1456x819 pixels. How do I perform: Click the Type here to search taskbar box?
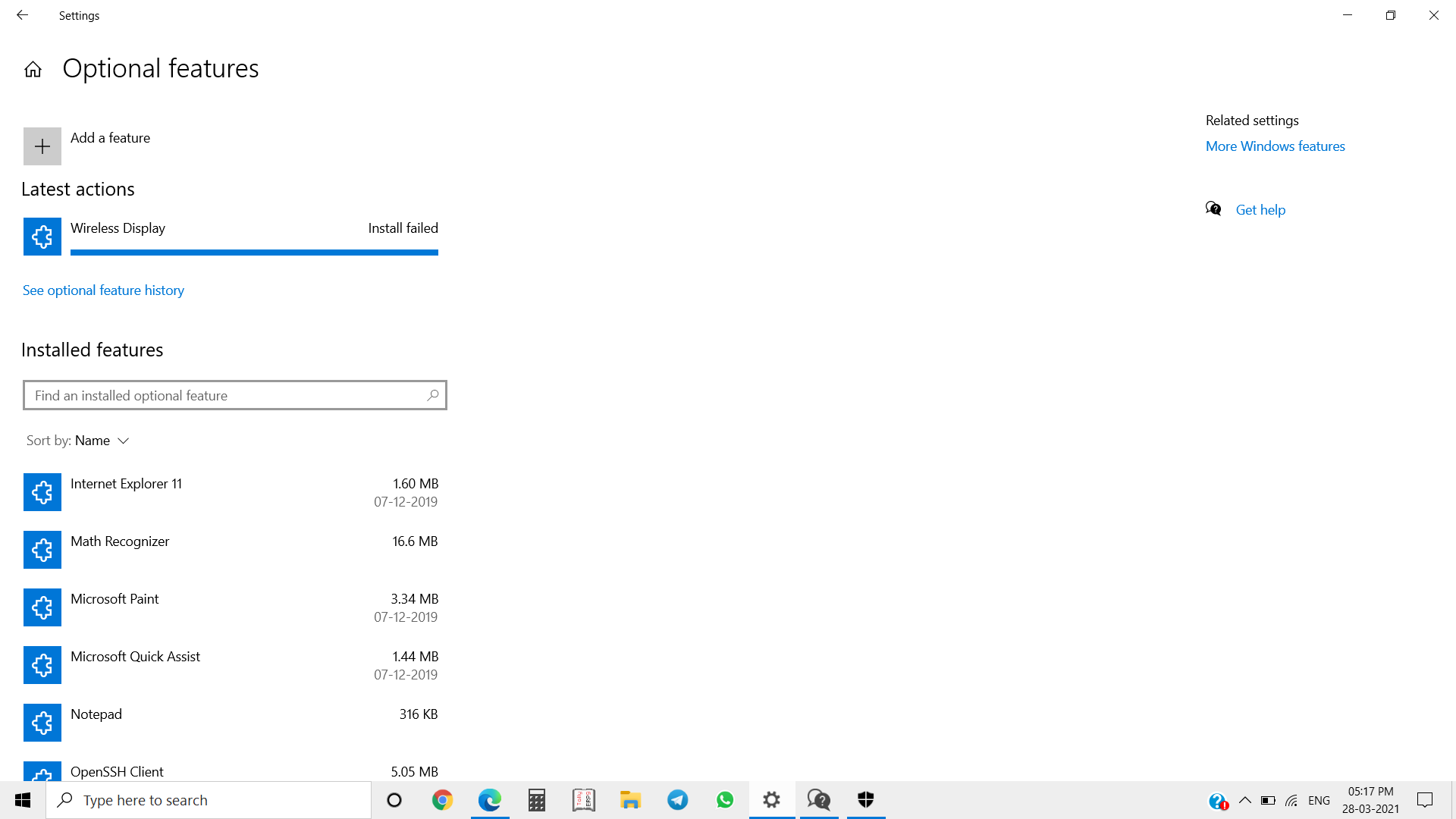tap(209, 800)
